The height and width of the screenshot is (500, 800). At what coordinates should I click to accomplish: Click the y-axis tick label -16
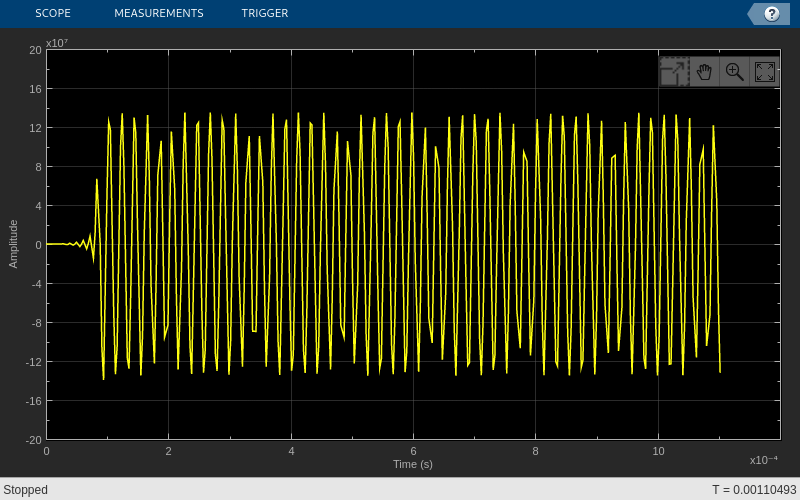click(33, 401)
